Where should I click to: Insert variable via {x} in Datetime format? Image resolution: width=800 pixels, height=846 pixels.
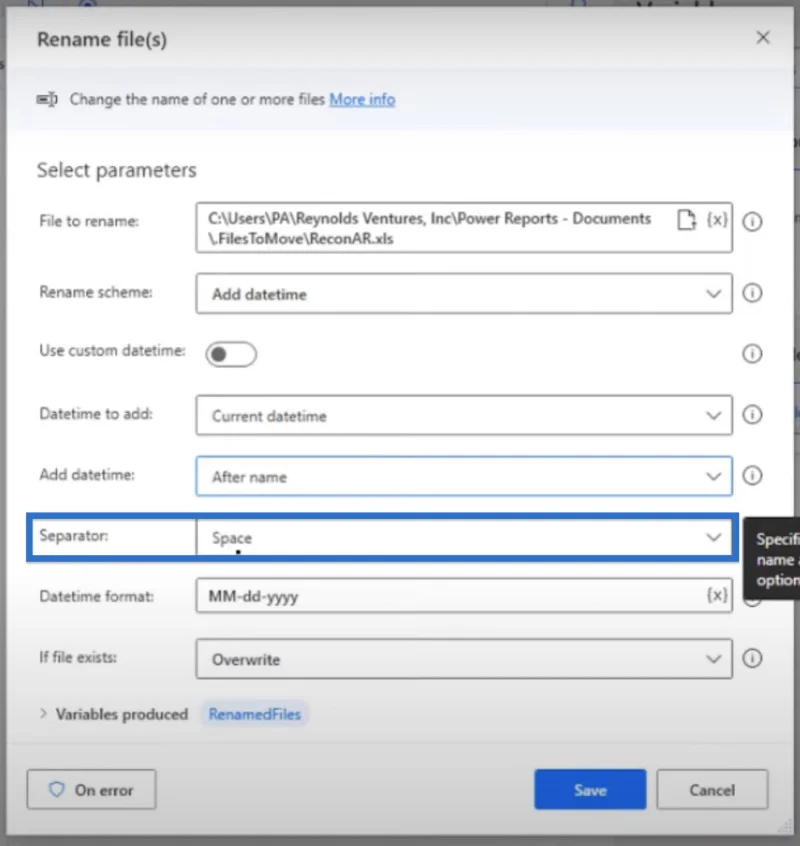(x=717, y=595)
